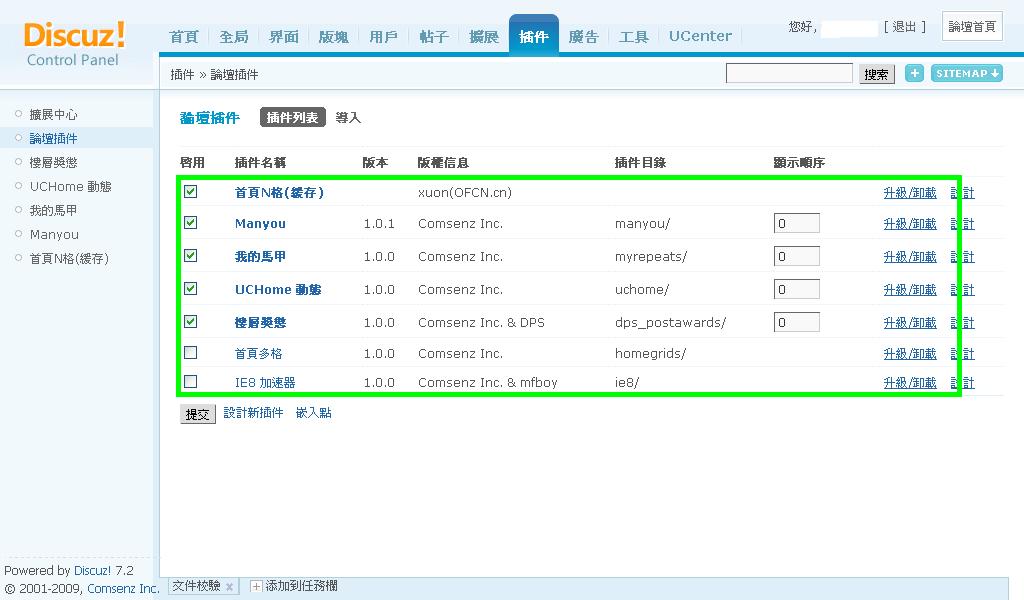Click 升級/卸載 for the 首頁N格(緩存) plugin
This screenshot has width=1024, height=600.
[910, 193]
